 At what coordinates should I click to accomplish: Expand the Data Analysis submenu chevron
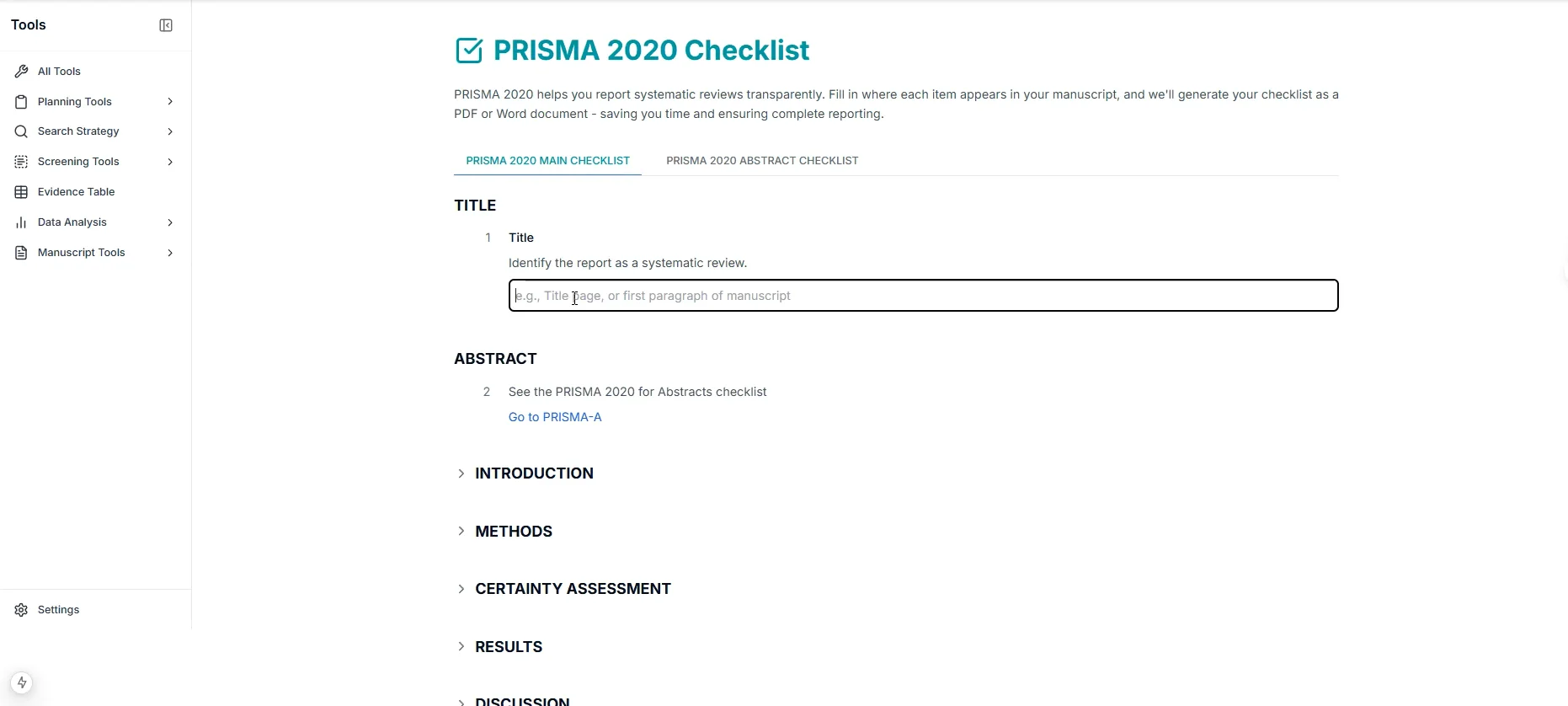click(170, 222)
